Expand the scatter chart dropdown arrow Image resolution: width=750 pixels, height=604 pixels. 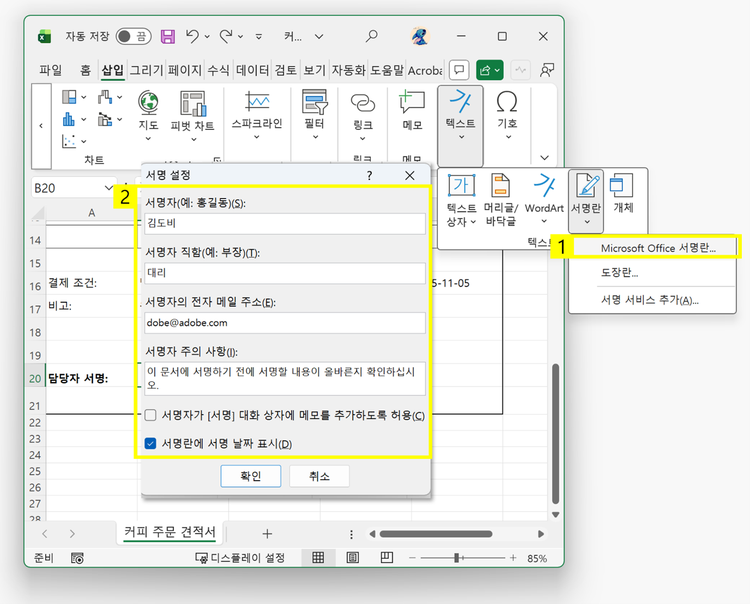tap(84, 141)
